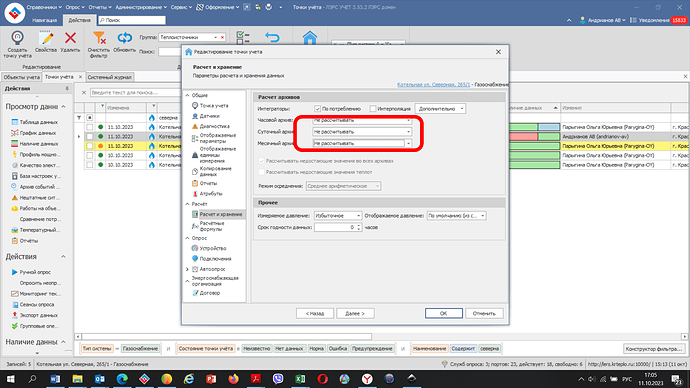The height and width of the screenshot is (388, 690).
Task: Check the header select-all checkbox in table
Action: 90,118
